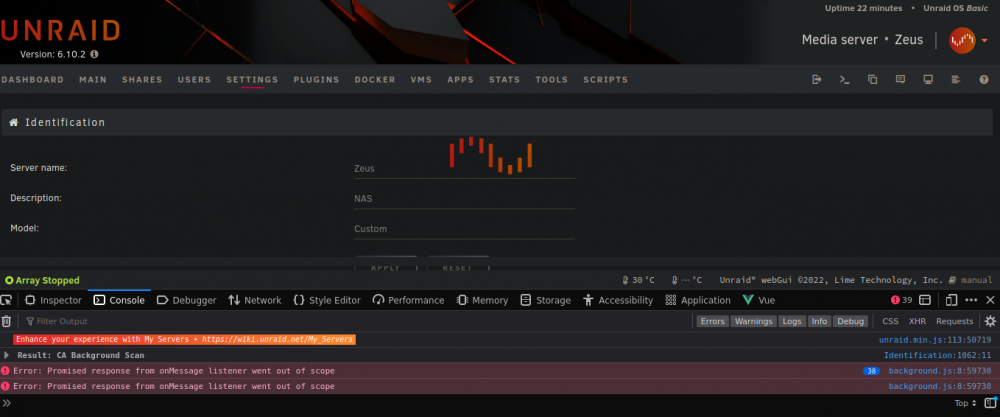Click in the Description field
Viewport: 1000px width, 417px height.
[464, 199]
